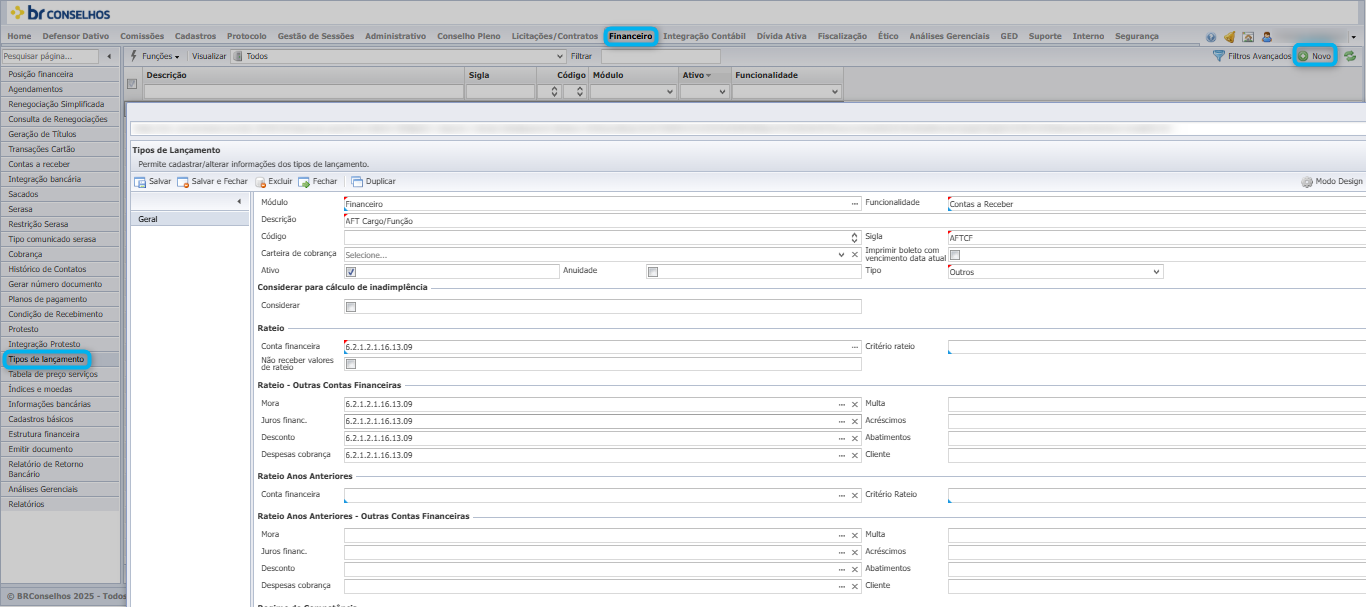This screenshot has width=1366, height=607.
Task: Toggle the Ativo checkbox
Action: (351, 271)
